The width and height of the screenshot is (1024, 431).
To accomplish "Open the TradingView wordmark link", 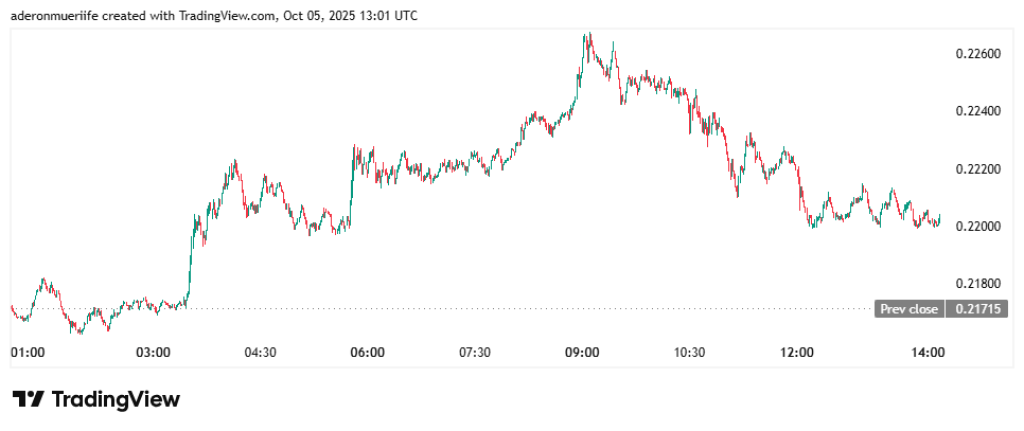I will coord(115,399).
